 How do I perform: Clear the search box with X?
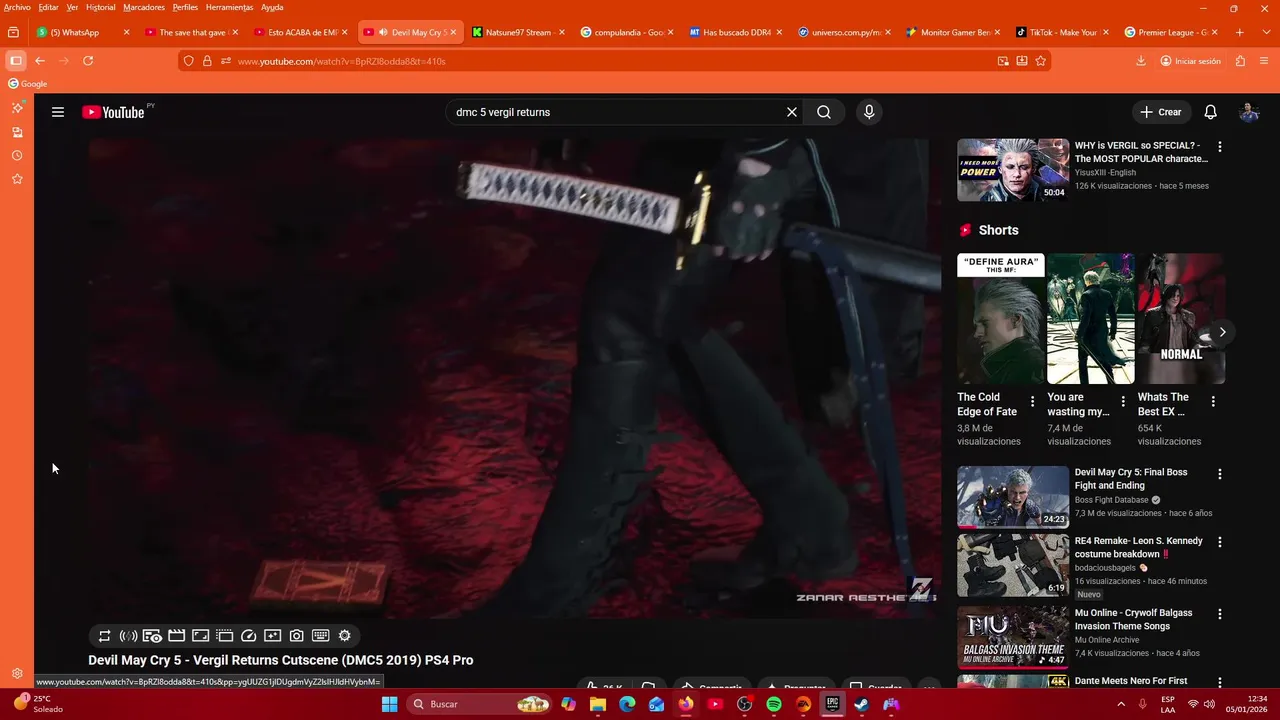[x=791, y=112]
